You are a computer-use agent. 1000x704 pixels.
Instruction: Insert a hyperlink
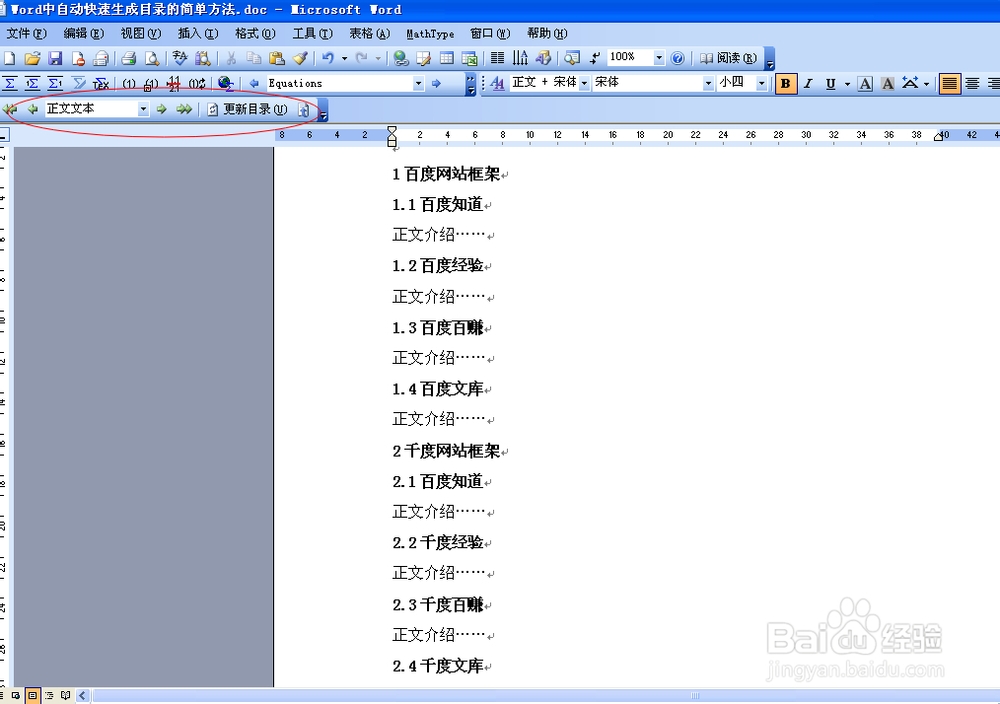[401, 59]
